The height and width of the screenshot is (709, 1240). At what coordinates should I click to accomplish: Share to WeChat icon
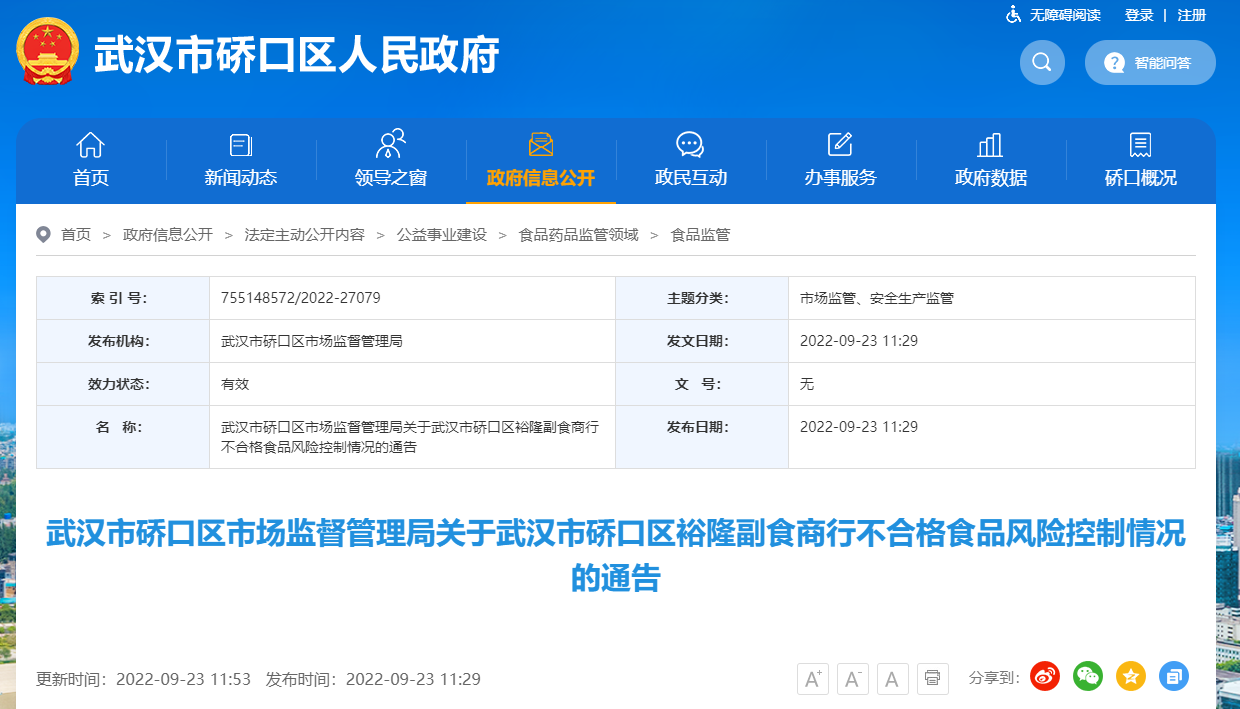(x=1088, y=677)
